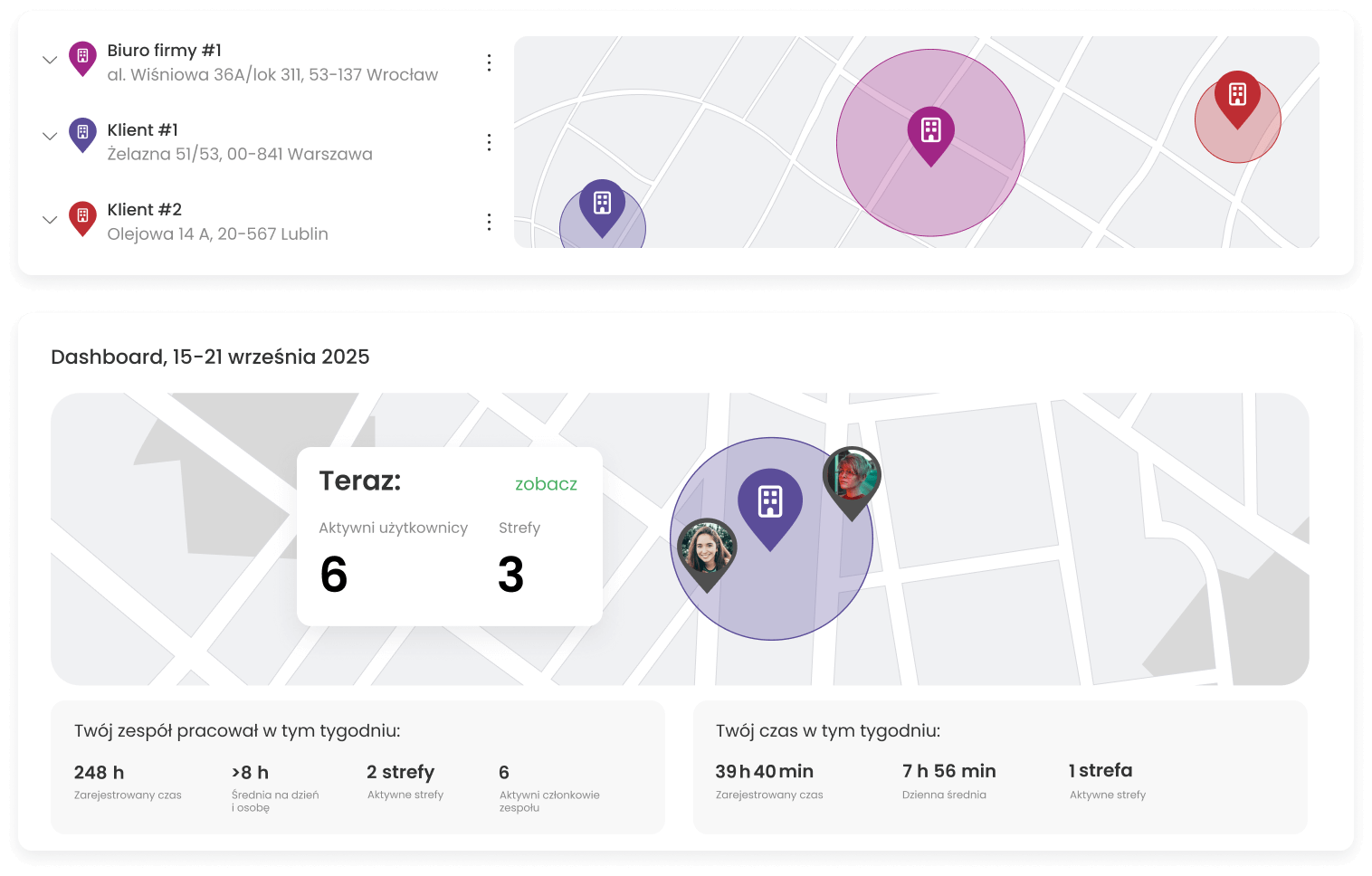This screenshot has height=876, width=1372.
Task: Click the Klient #2 location name
Action: pos(145,210)
